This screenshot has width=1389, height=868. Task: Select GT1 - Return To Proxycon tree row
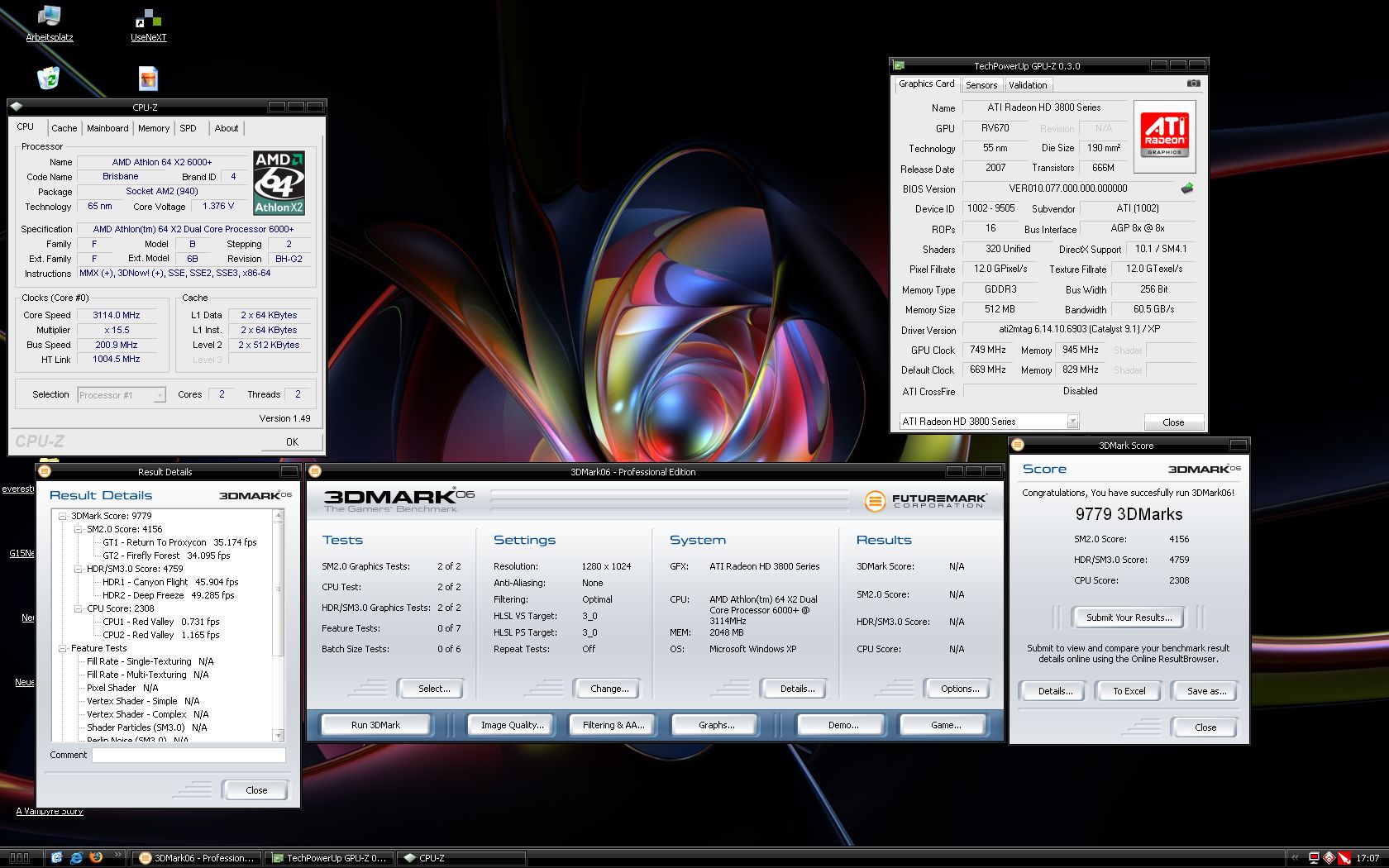[x=179, y=542]
